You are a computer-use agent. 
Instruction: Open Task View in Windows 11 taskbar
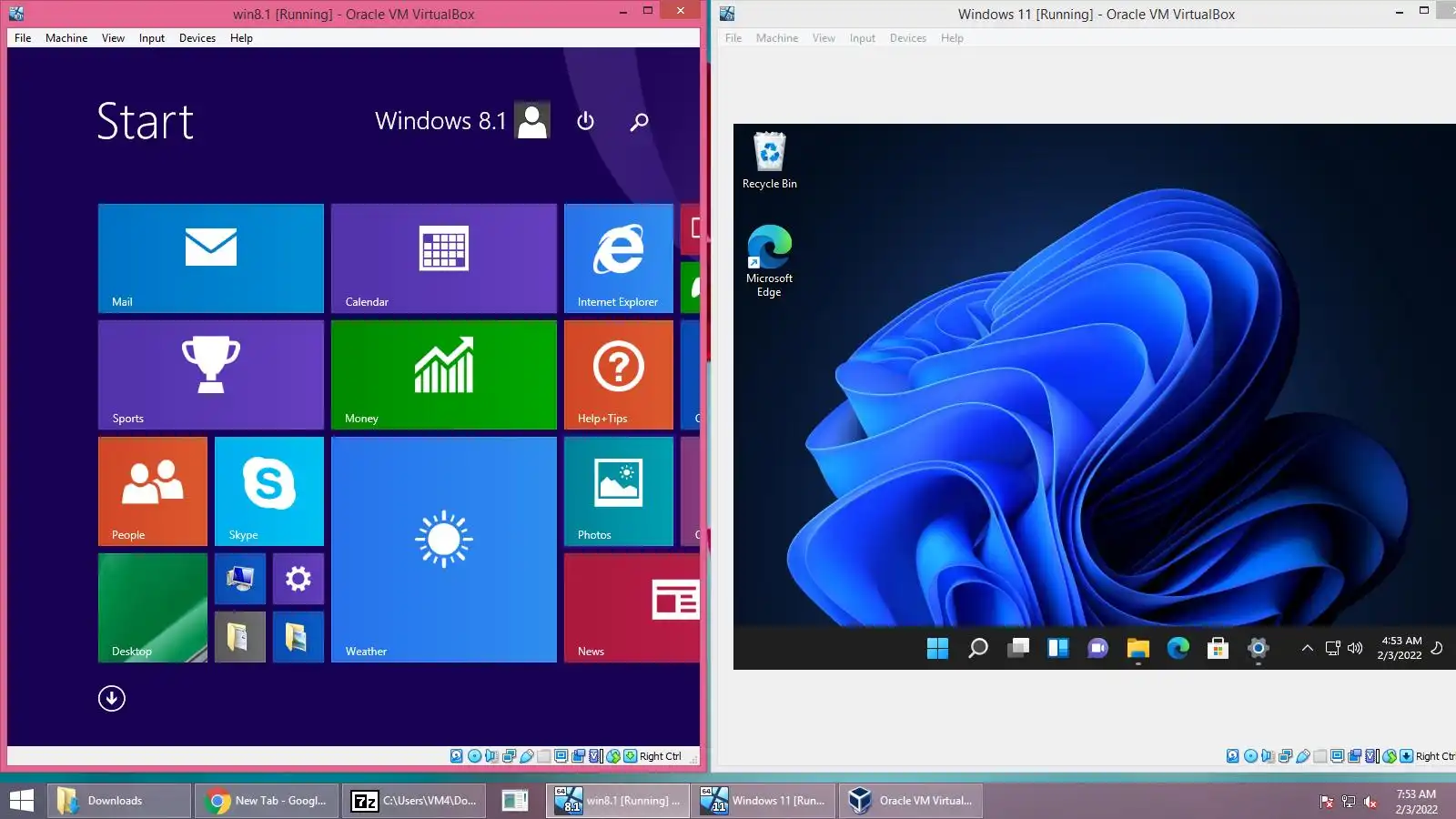pyautogui.click(x=1018, y=648)
